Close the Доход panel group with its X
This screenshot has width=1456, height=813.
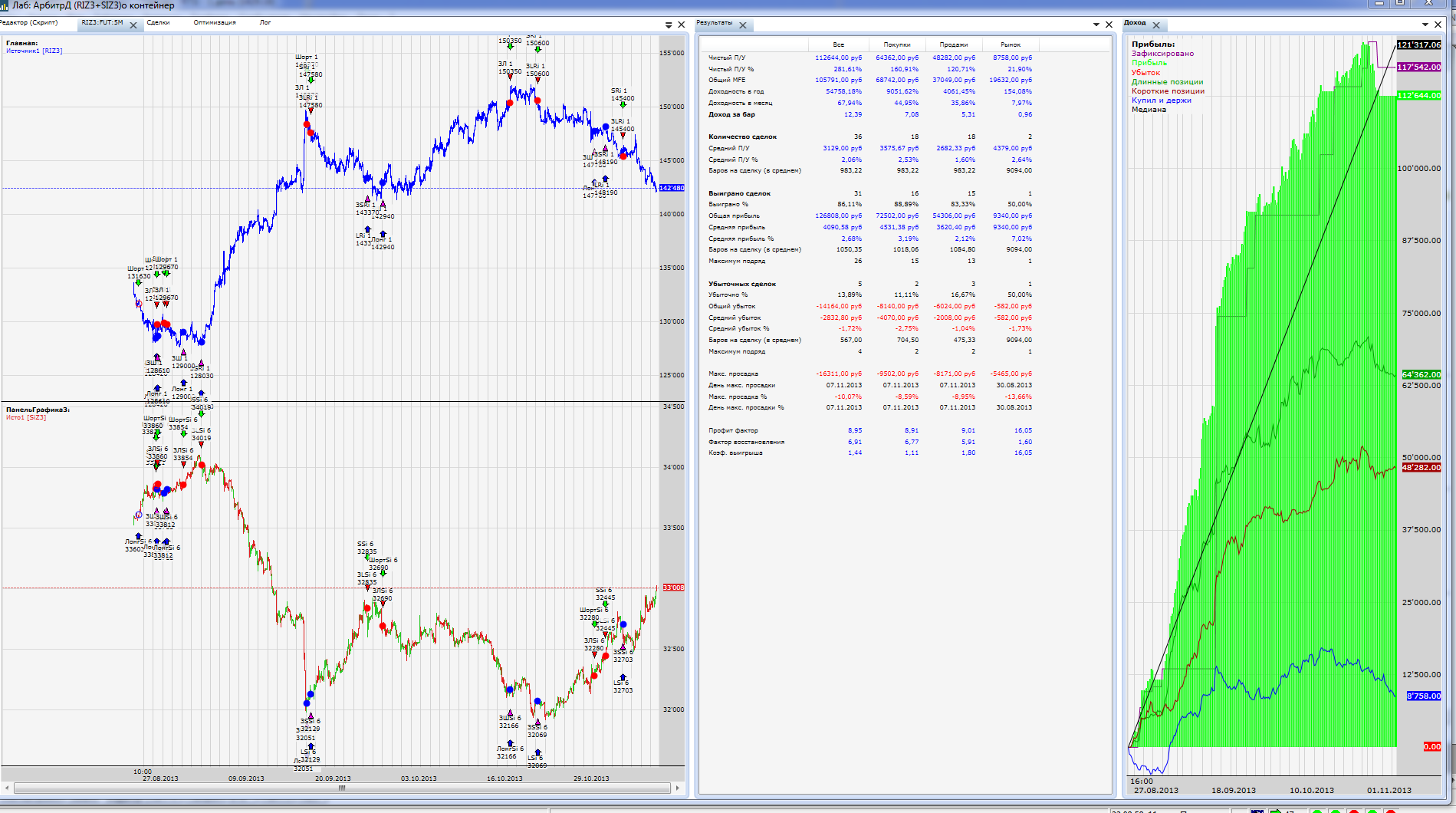click(x=1438, y=25)
